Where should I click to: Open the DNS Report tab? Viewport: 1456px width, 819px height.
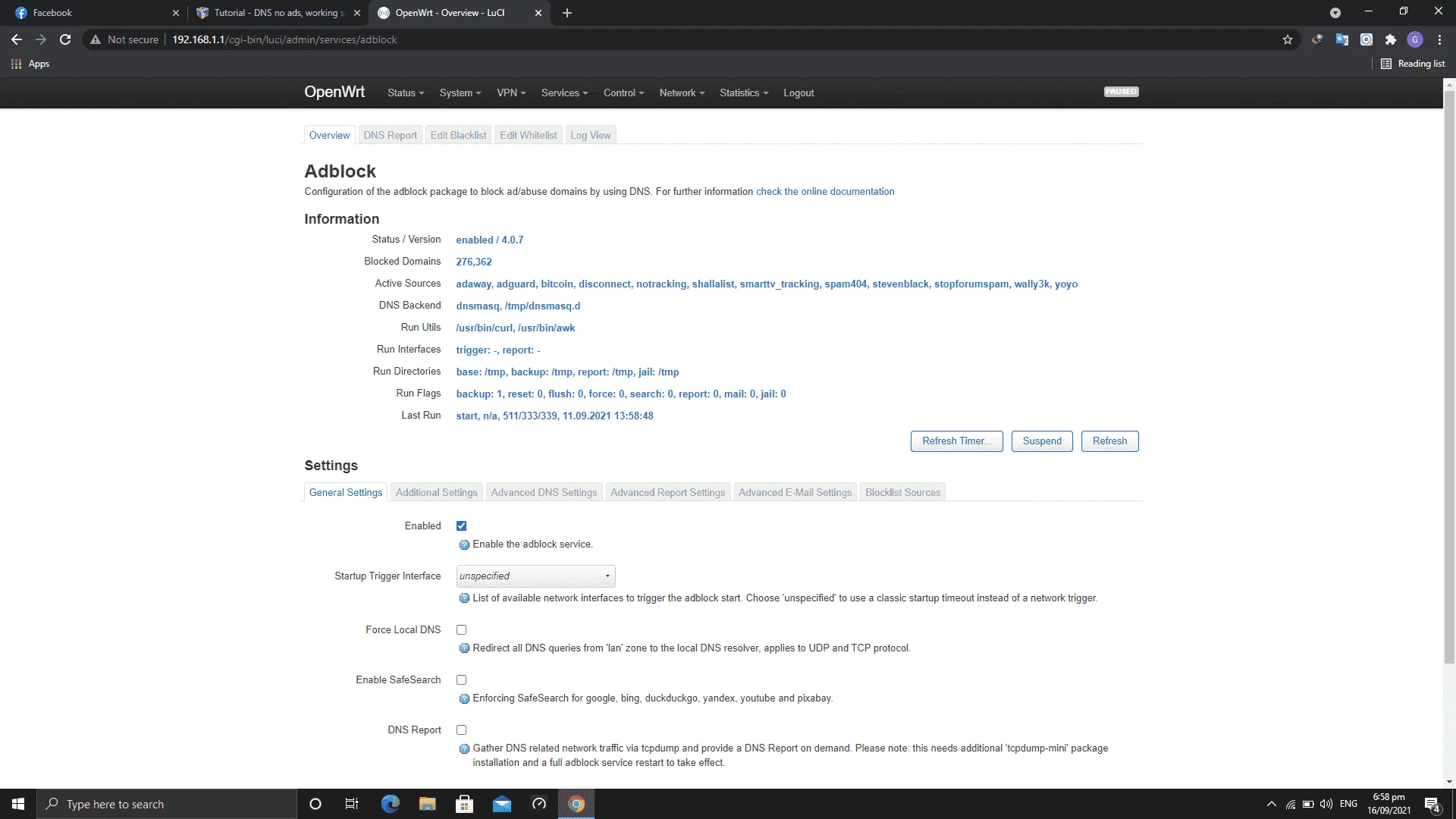391,135
